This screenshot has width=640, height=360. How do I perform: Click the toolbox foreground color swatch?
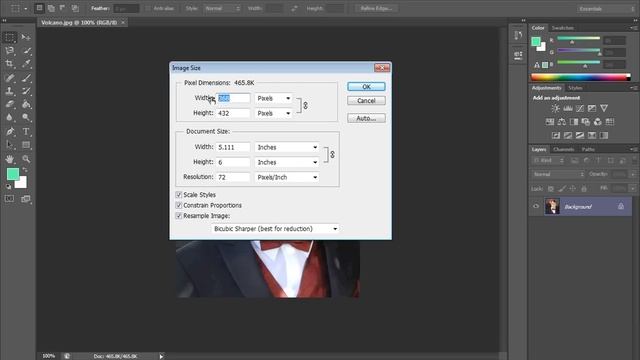13,174
